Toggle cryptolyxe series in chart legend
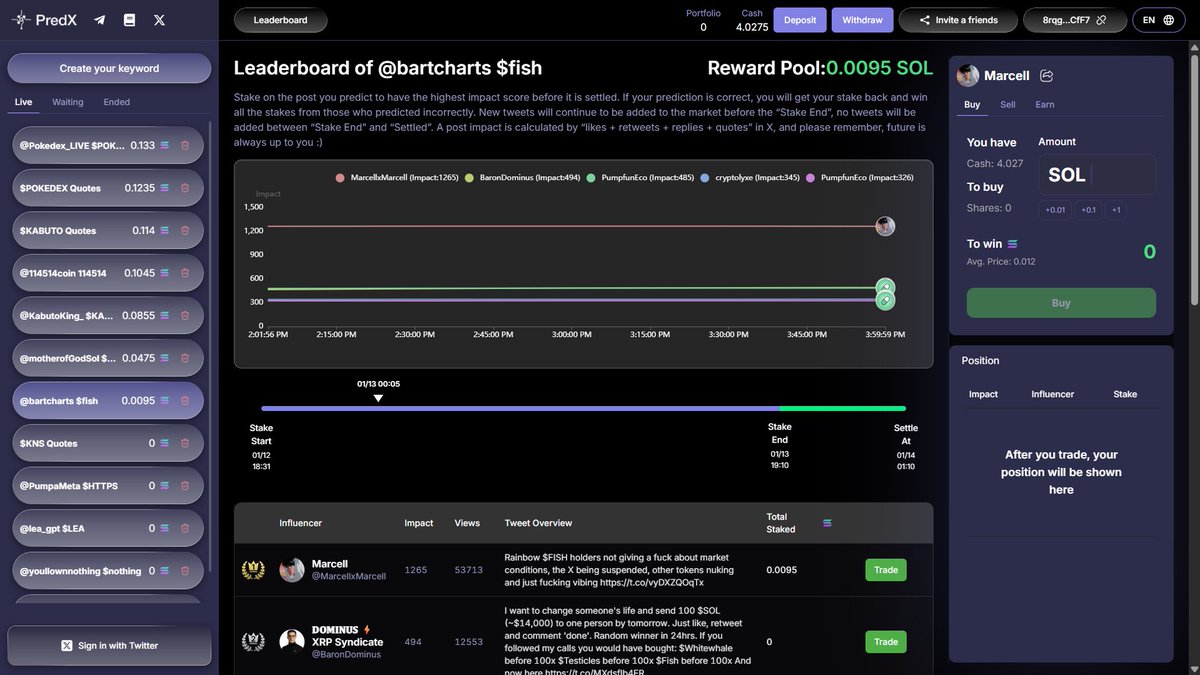Viewport: 1200px width, 675px height. (750, 177)
